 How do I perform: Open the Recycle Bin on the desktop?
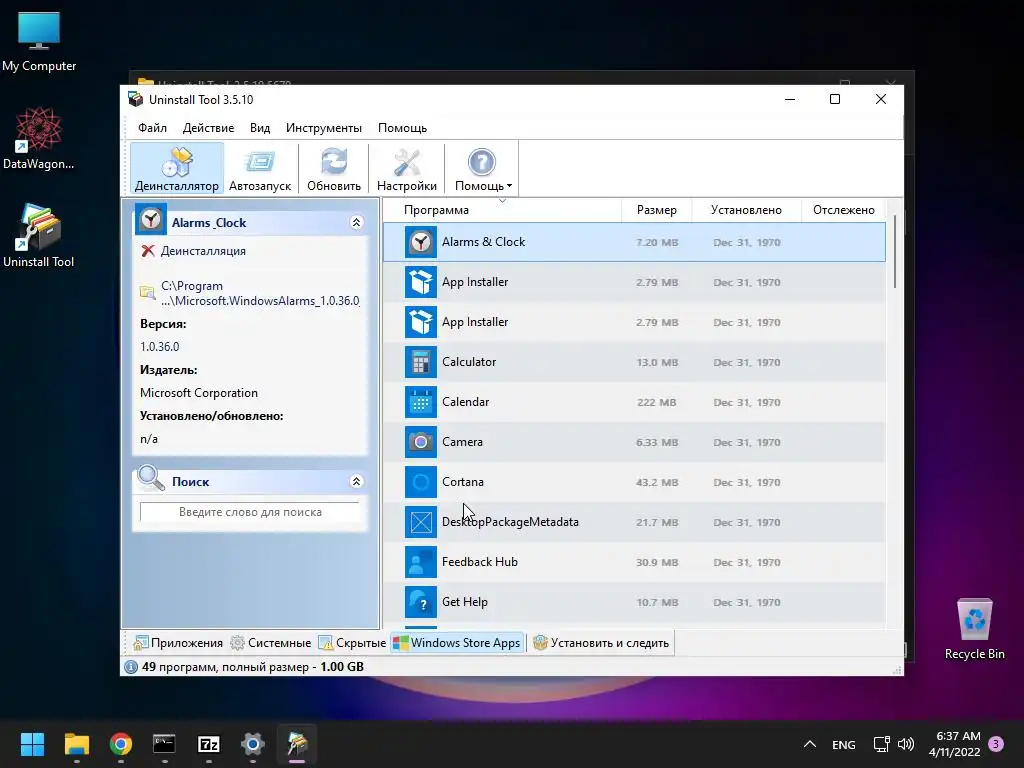(x=974, y=630)
